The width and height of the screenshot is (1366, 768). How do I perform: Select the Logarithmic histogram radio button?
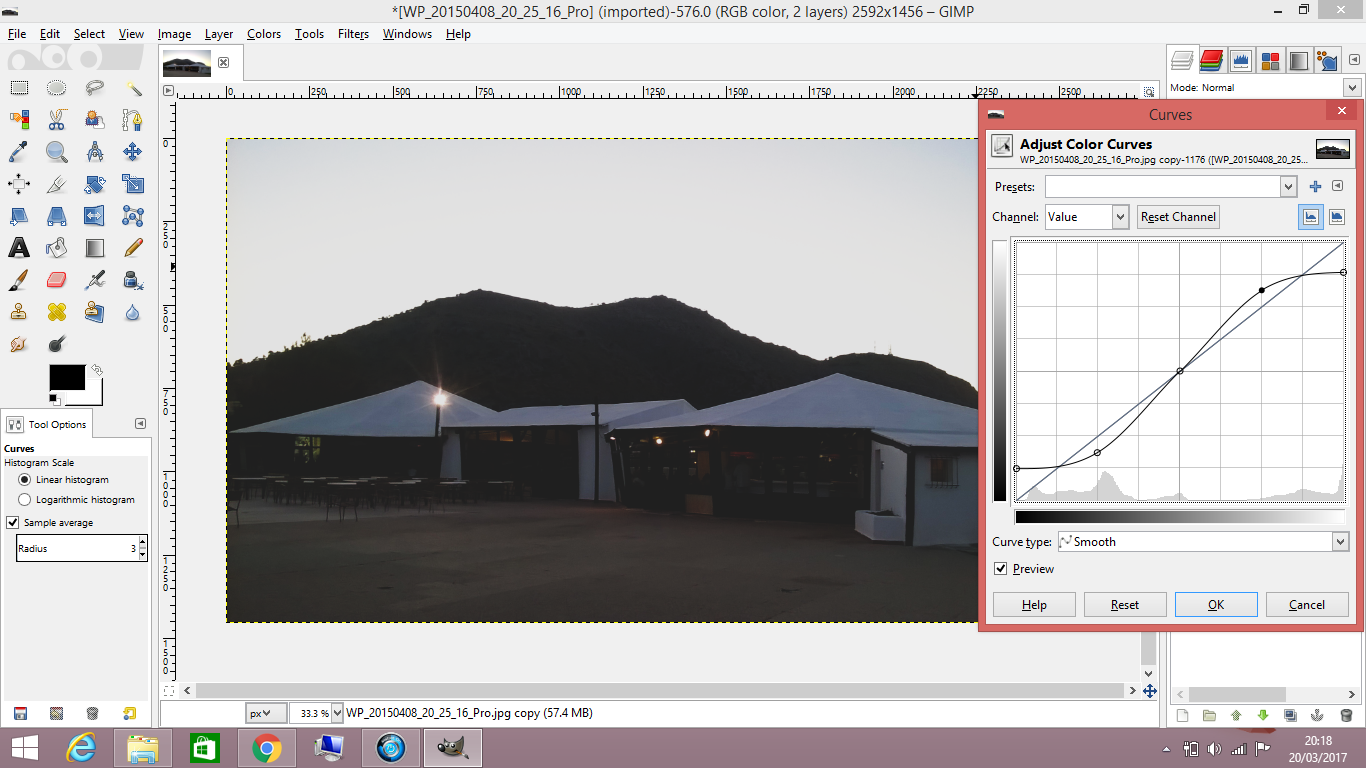click(x=24, y=499)
